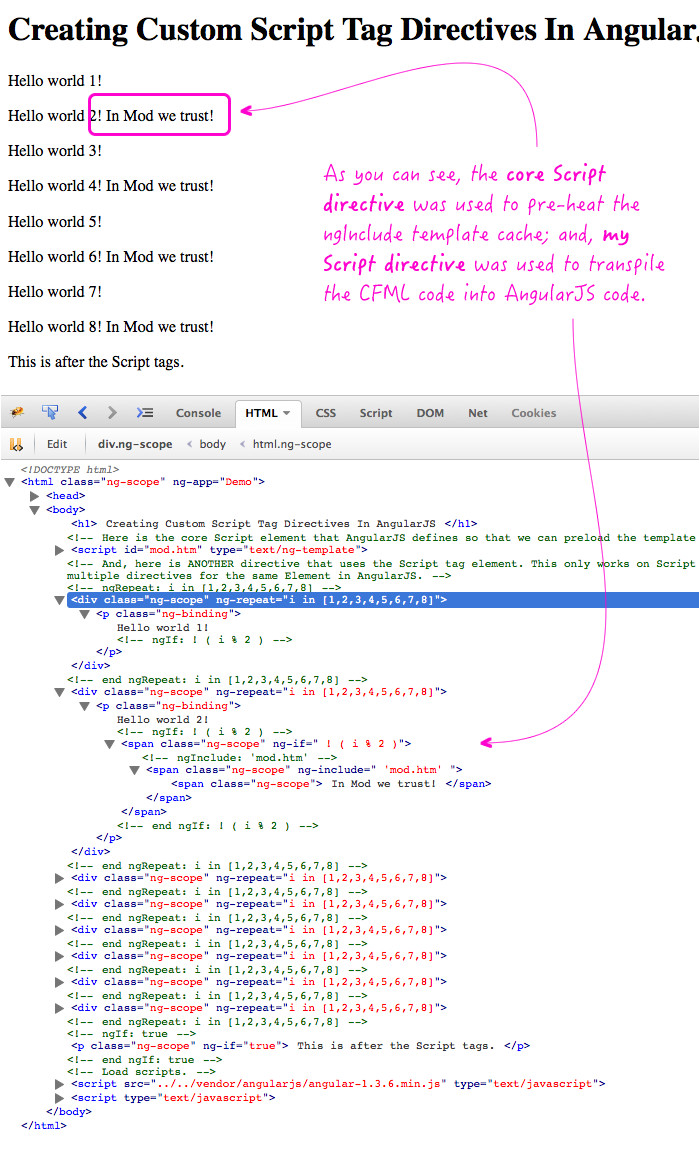Select the html.ng-scope breadcrumb
700x1156 pixels.
pyautogui.click(x=292, y=444)
